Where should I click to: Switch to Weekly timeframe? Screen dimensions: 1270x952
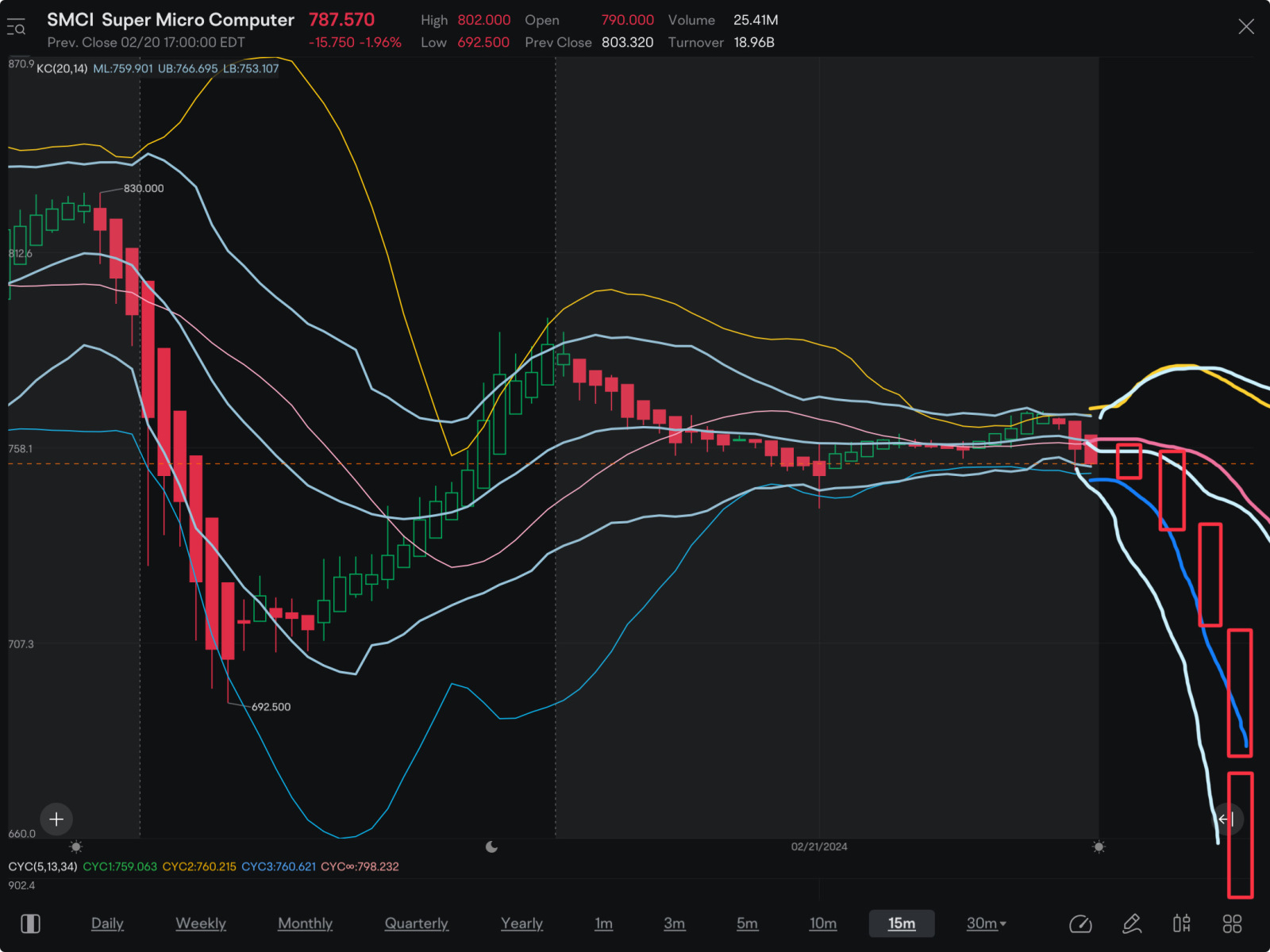tap(201, 923)
